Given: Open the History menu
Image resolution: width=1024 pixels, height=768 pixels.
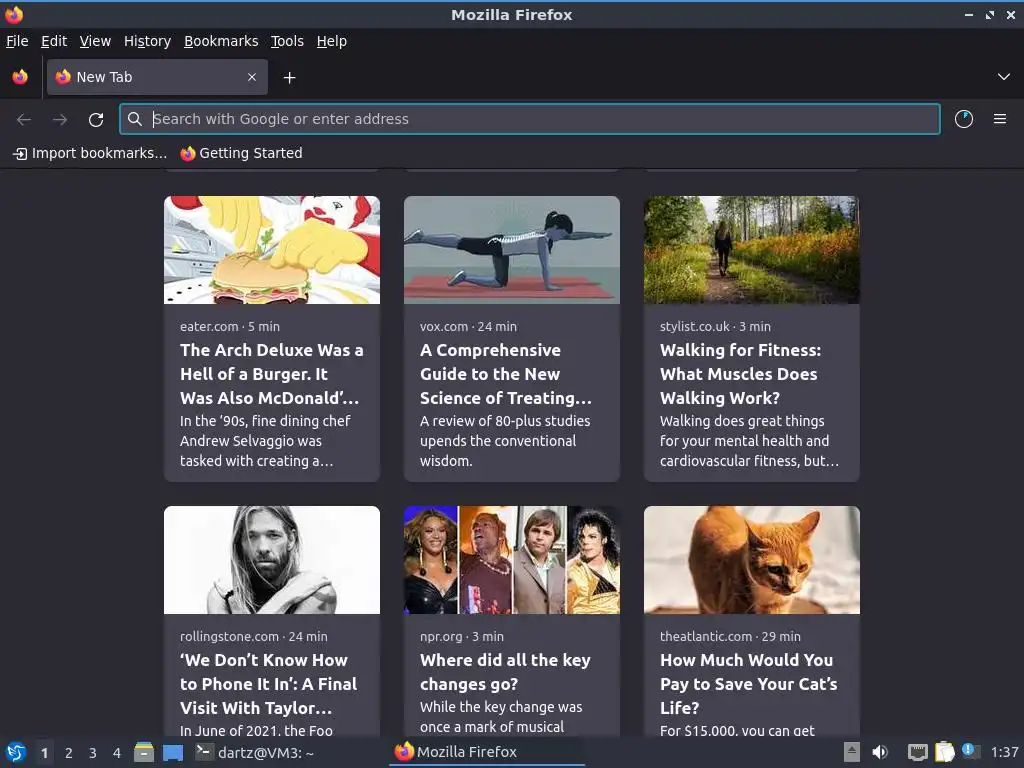Looking at the screenshot, I should 148,41.
